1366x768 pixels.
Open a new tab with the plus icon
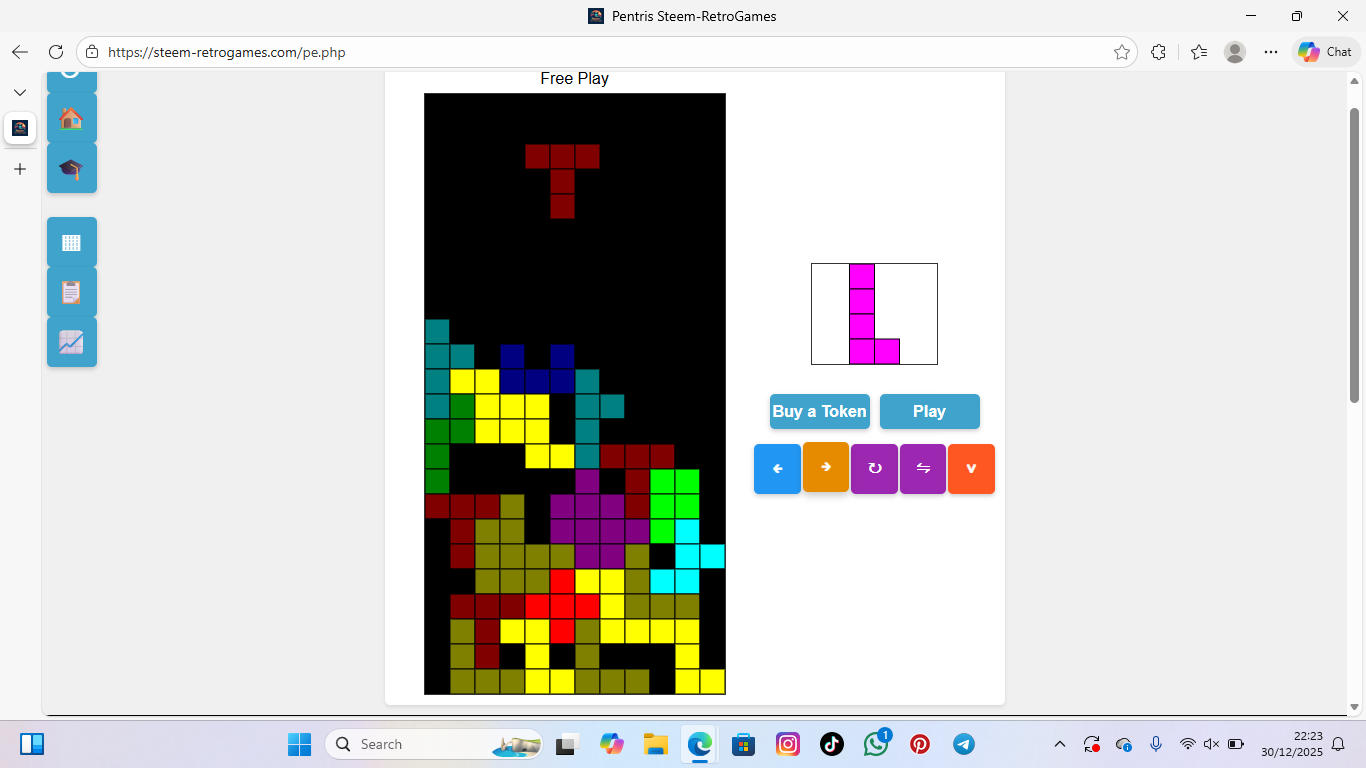[x=20, y=169]
